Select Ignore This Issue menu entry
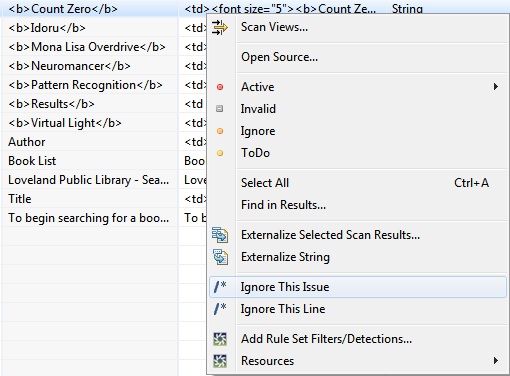 [358, 287]
